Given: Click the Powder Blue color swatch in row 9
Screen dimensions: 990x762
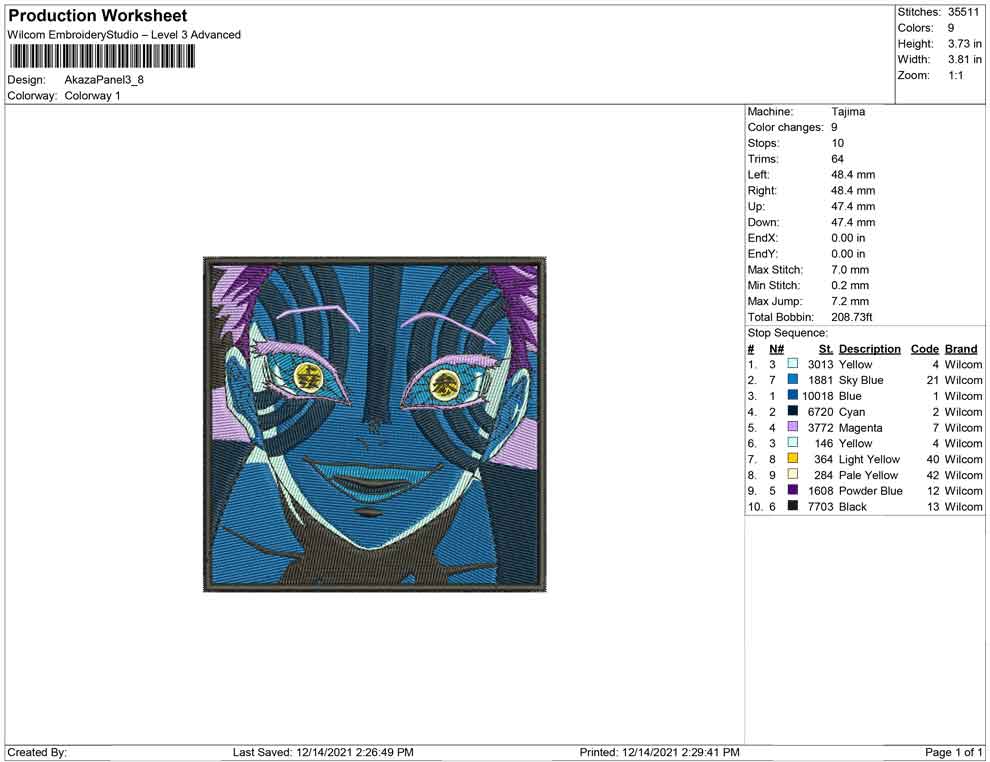Looking at the screenshot, I should coord(792,490).
